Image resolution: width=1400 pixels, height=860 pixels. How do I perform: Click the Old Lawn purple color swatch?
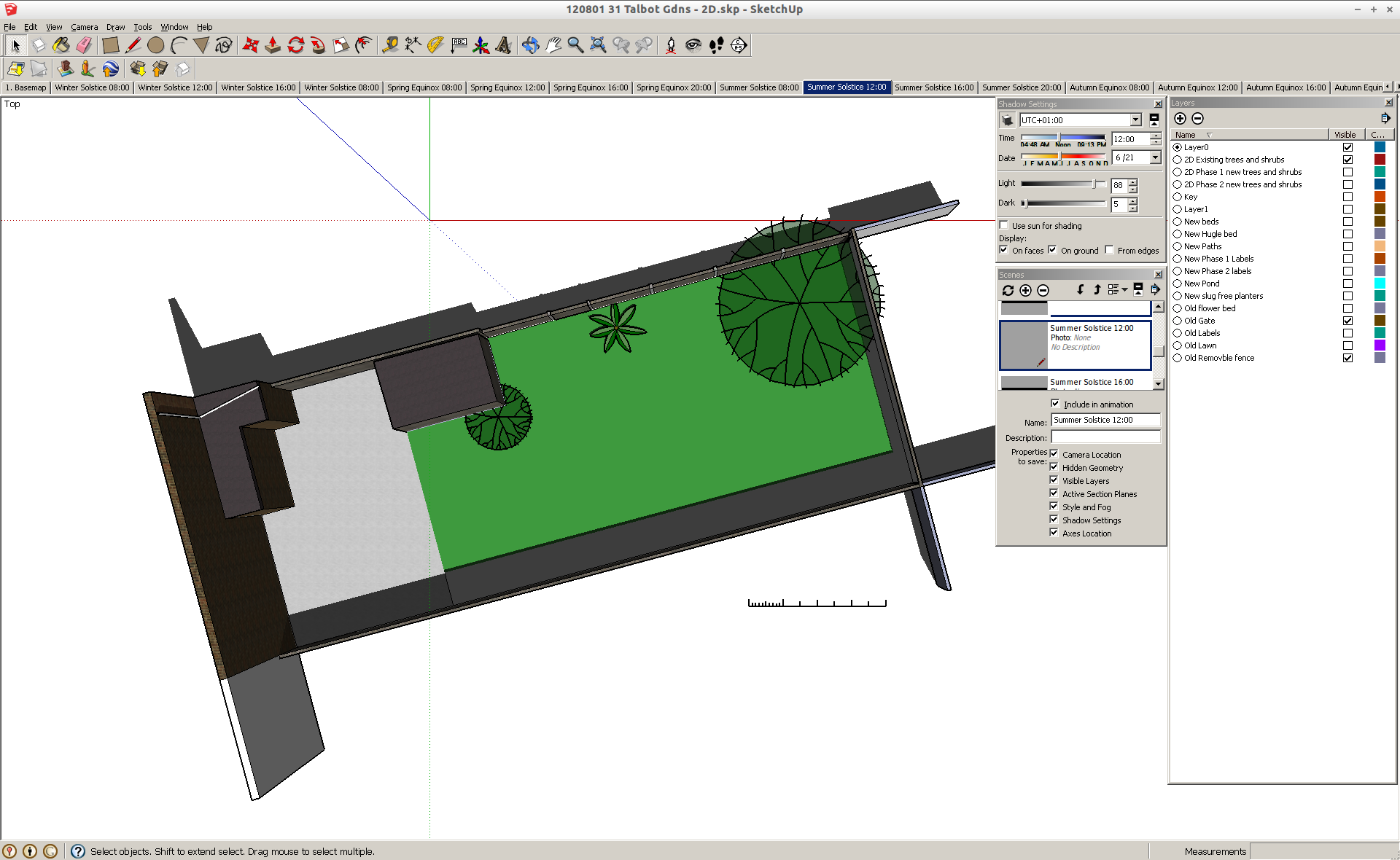(1380, 345)
